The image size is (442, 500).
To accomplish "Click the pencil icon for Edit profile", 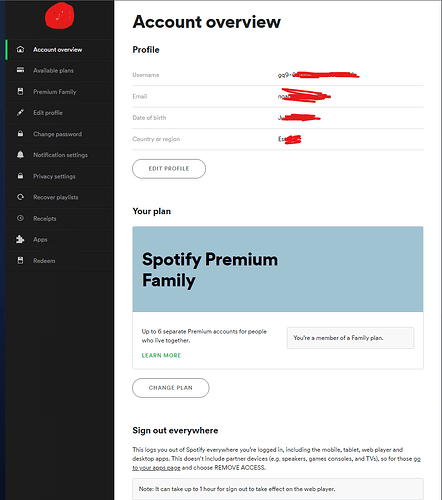I will point(20,113).
